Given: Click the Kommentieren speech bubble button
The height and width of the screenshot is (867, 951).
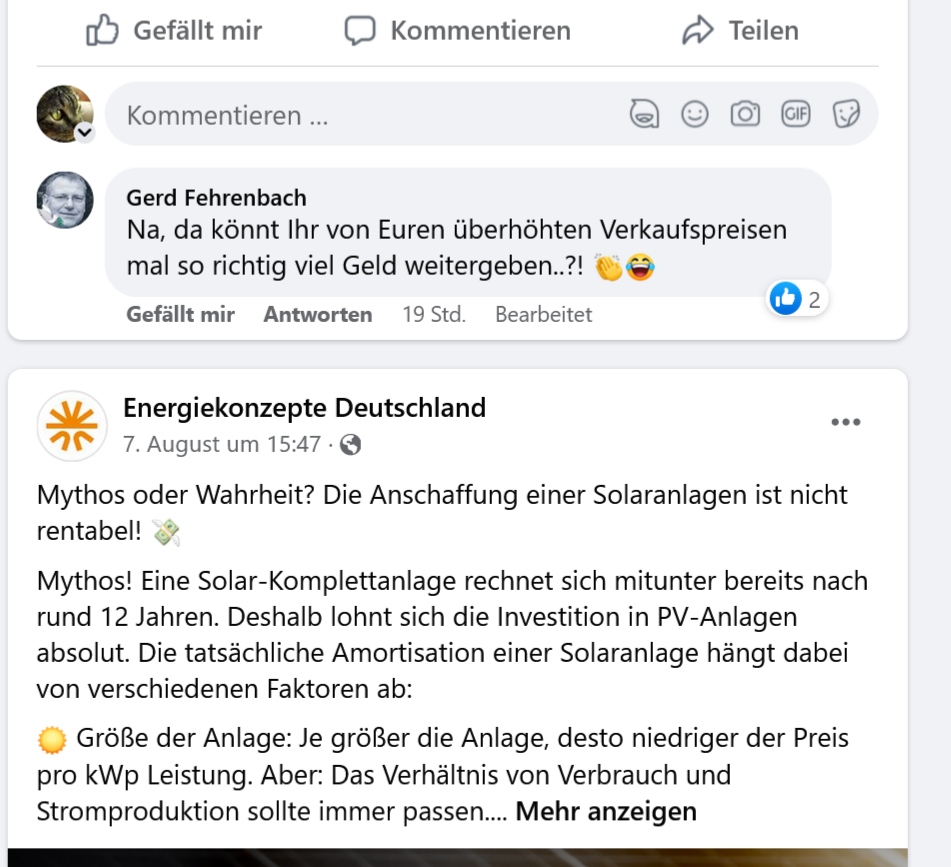Looking at the screenshot, I should pyautogui.click(x=457, y=31).
